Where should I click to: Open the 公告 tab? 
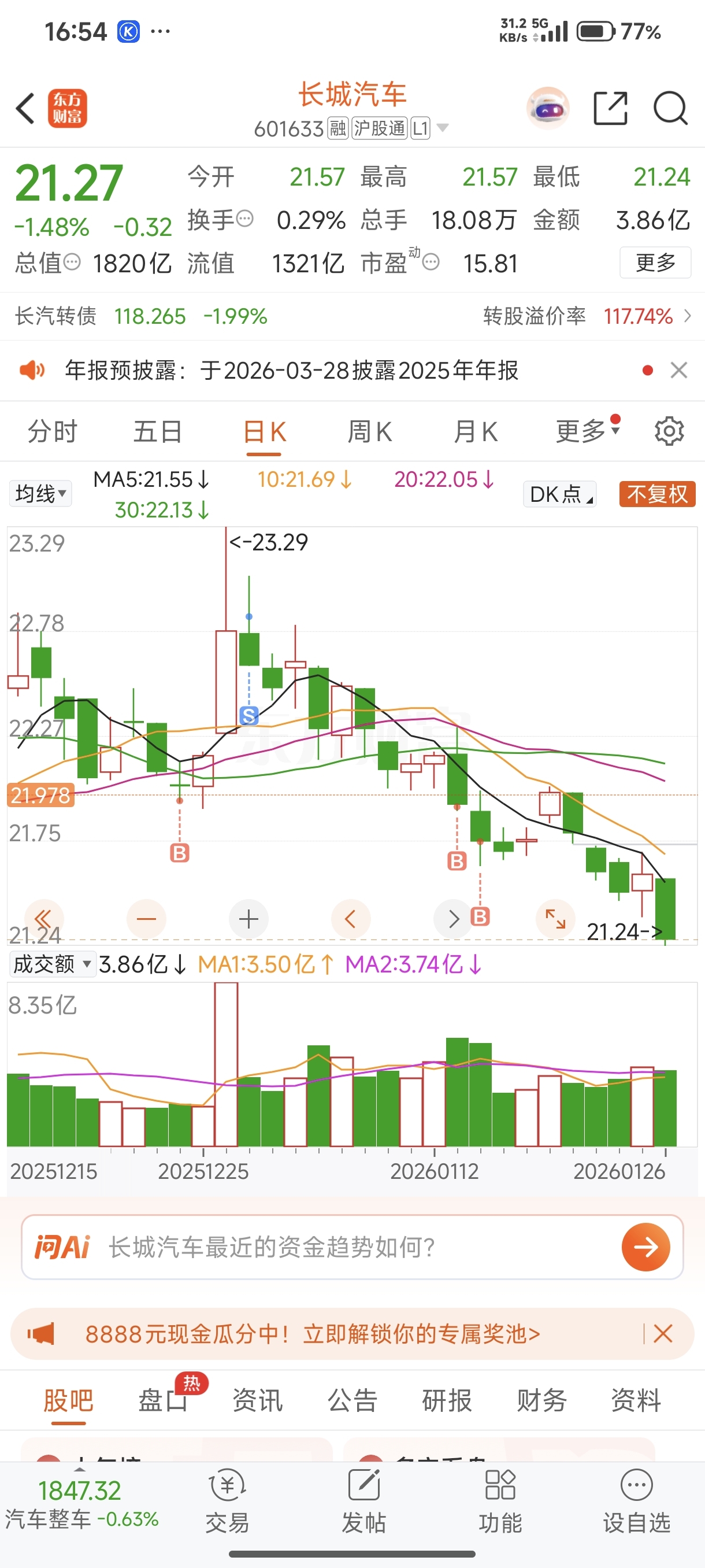[x=352, y=1400]
